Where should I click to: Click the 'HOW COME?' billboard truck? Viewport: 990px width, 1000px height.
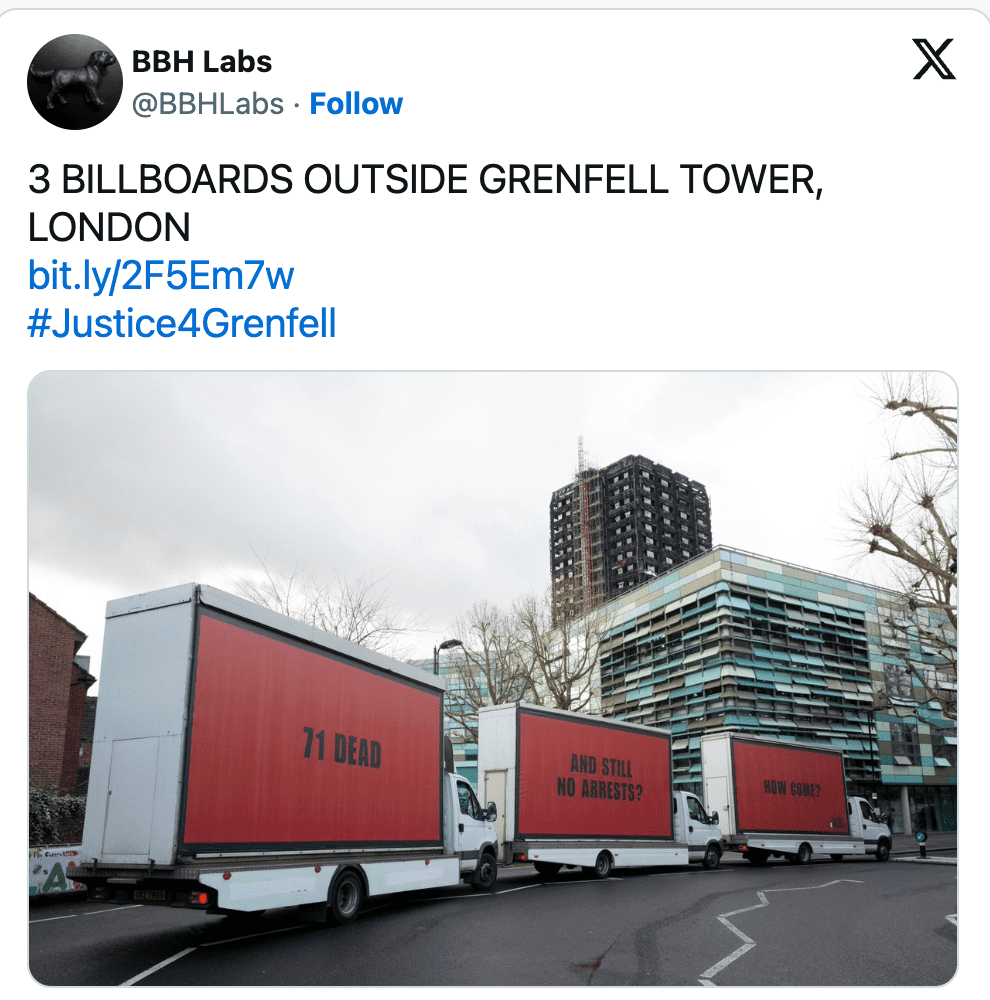click(x=796, y=798)
